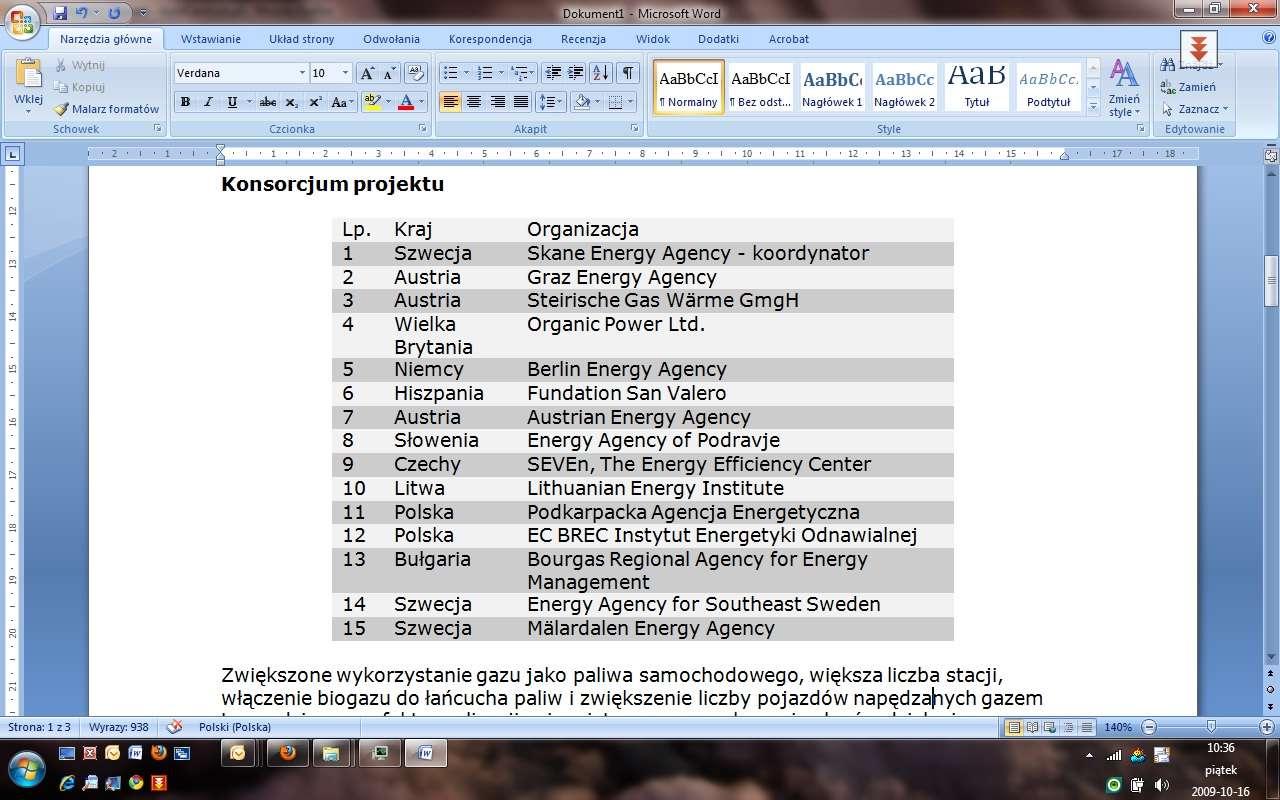Switch to the Wstawianie tab
Screen dimensions: 1280x800
click(x=210, y=39)
